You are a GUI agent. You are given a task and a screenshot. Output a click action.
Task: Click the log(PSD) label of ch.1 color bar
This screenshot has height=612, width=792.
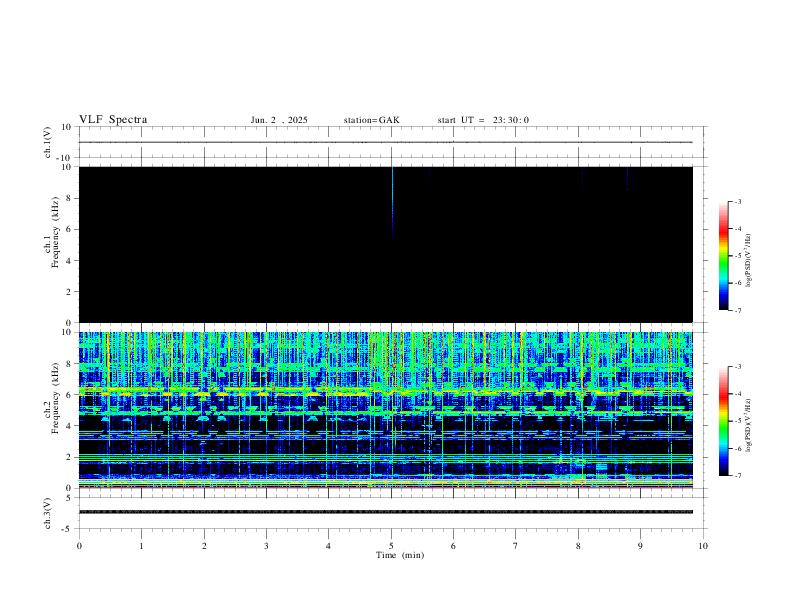point(748,261)
